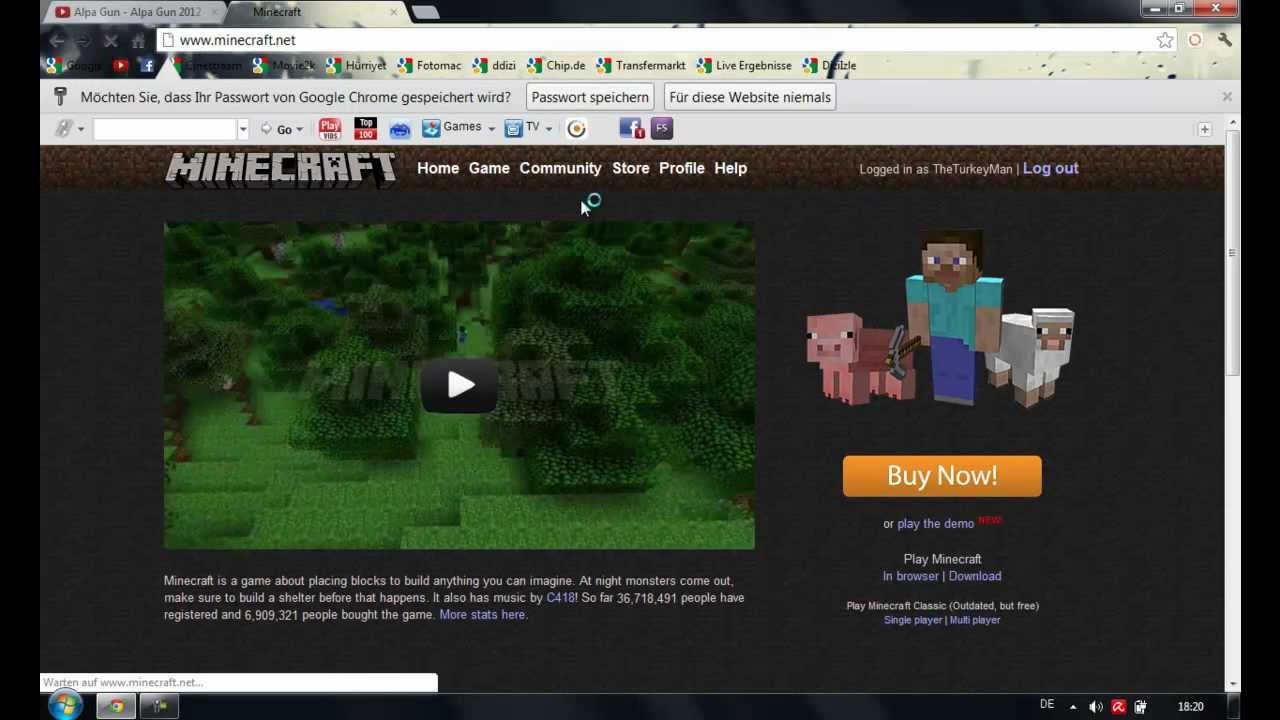Open the Store menu item

pos(630,168)
